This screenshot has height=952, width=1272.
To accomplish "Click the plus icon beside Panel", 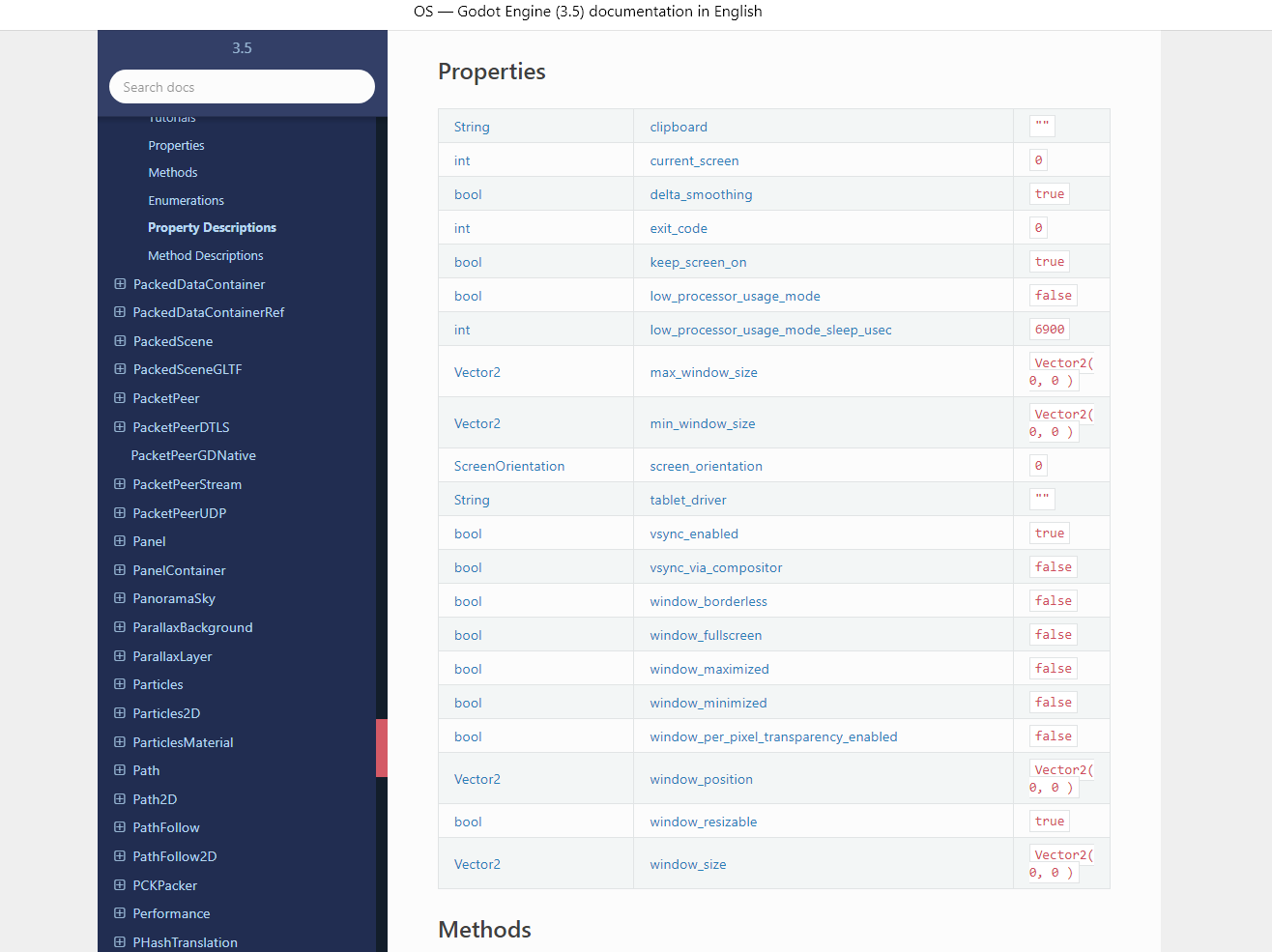I will coord(120,541).
